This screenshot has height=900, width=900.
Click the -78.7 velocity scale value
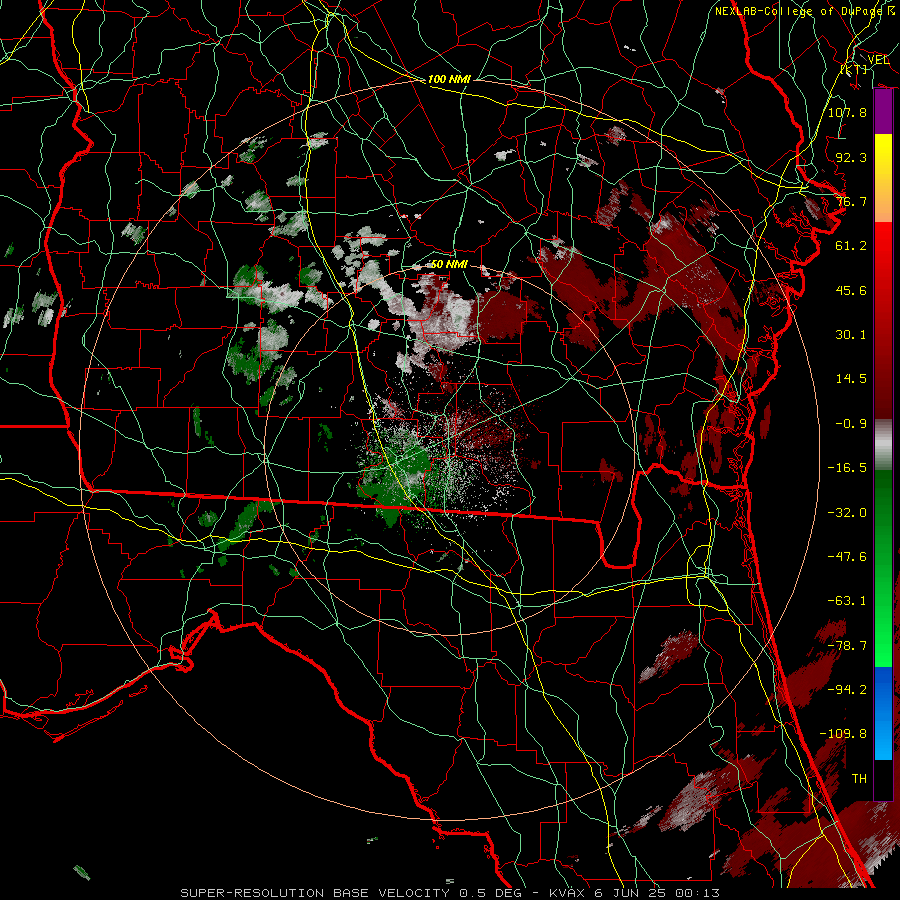click(847, 646)
